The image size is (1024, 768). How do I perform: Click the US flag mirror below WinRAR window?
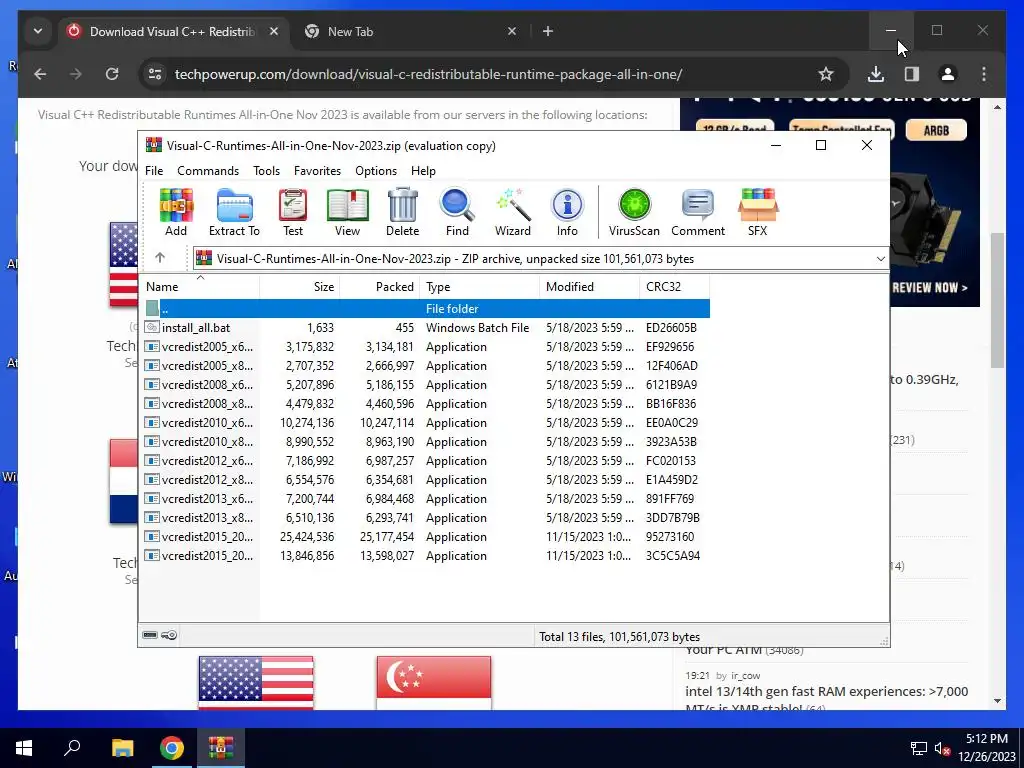click(256, 683)
